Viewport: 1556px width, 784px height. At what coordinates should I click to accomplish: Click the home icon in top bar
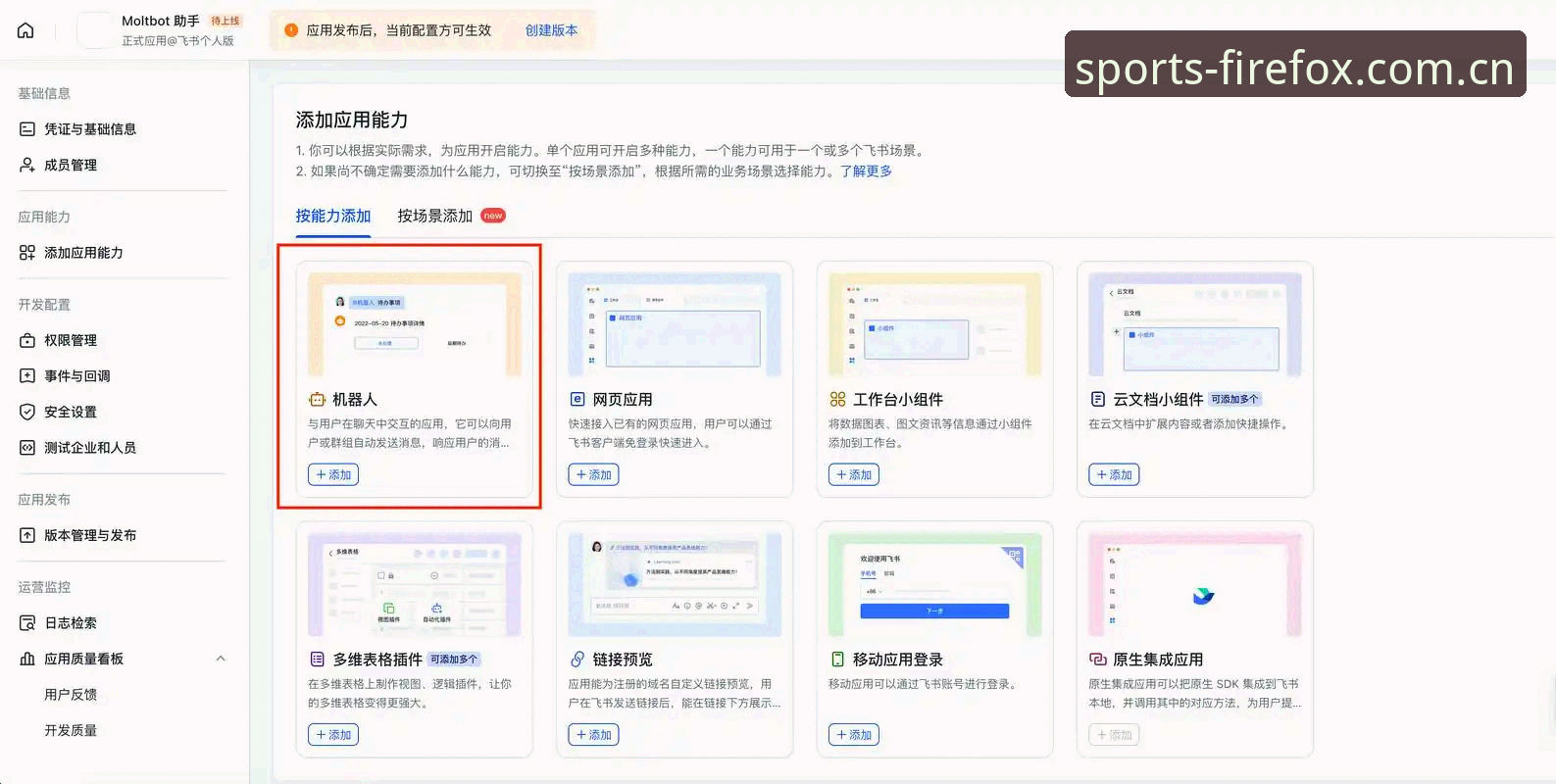(x=26, y=30)
